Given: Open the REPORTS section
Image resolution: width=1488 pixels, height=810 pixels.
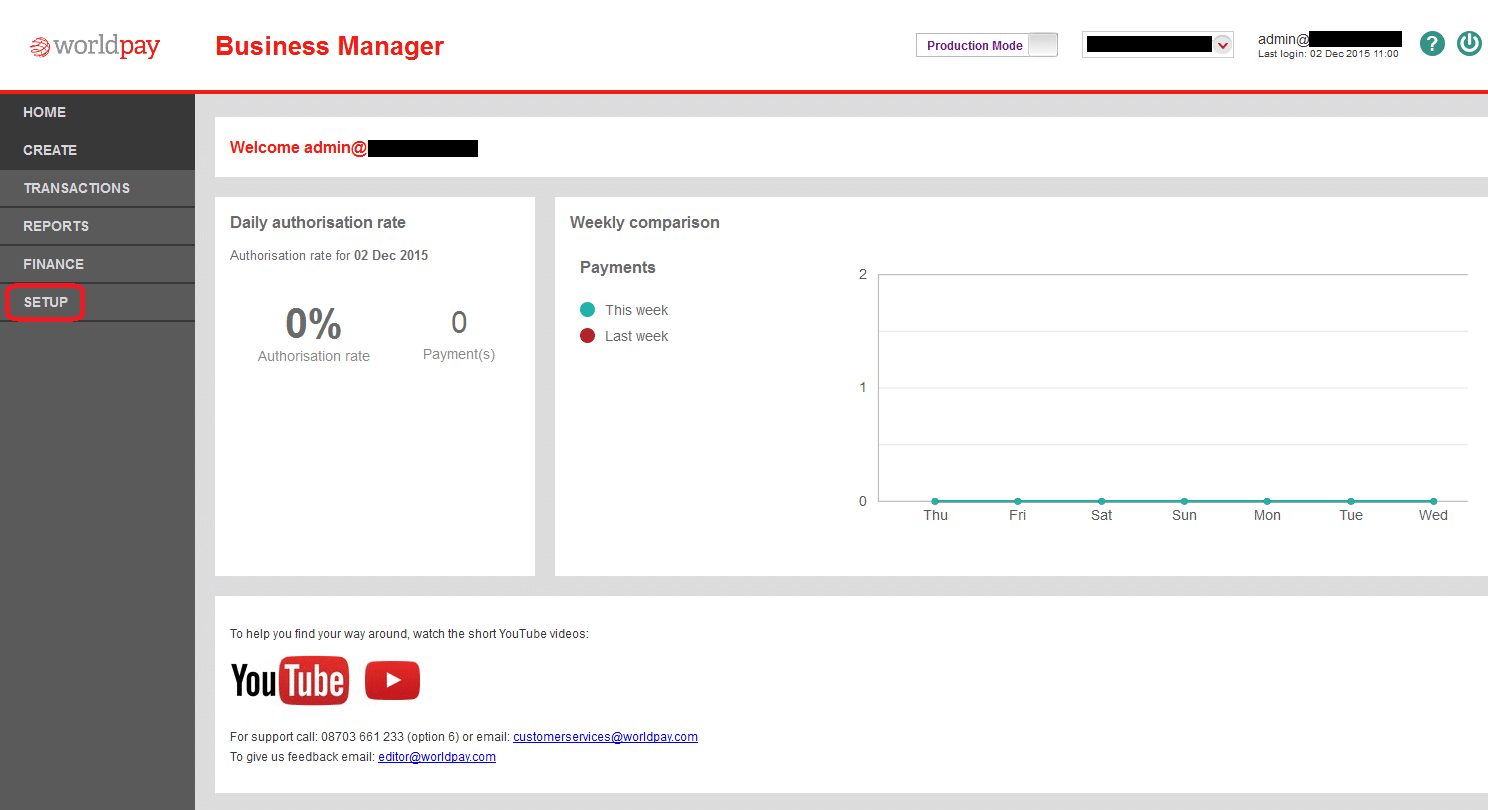Looking at the screenshot, I should [56, 226].
